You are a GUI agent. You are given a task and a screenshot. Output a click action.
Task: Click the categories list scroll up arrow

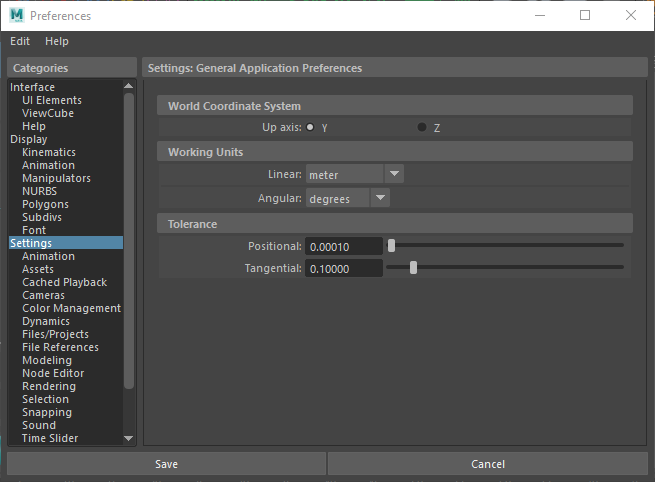point(129,86)
